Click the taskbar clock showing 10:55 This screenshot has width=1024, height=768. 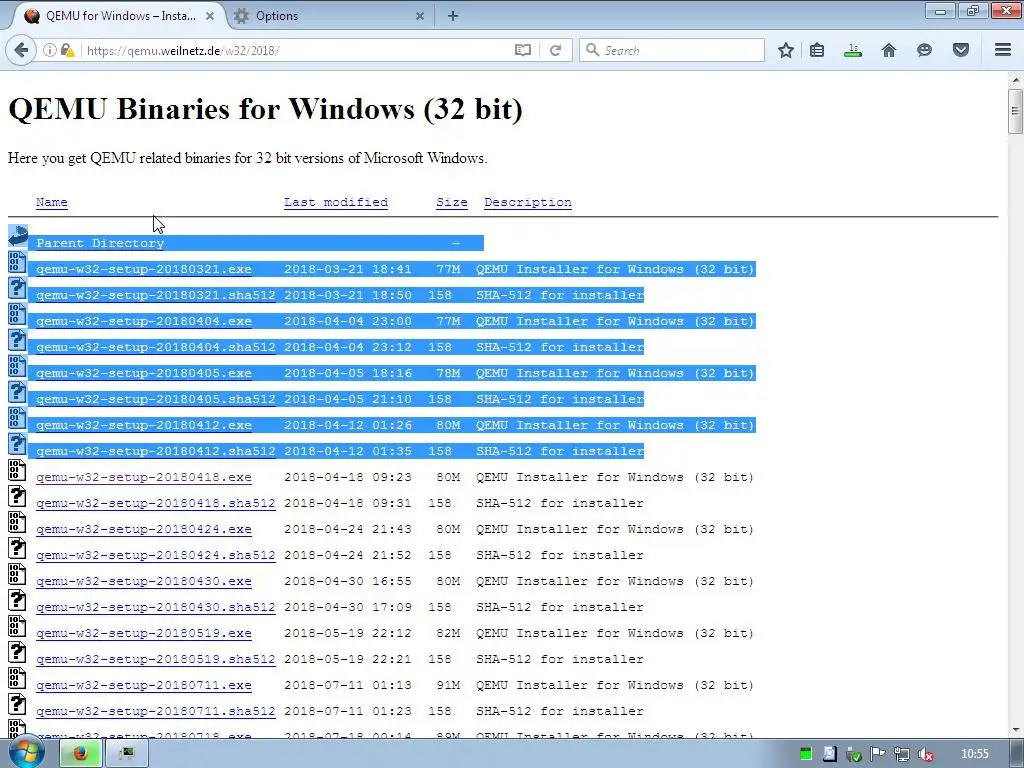click(974, 754)
